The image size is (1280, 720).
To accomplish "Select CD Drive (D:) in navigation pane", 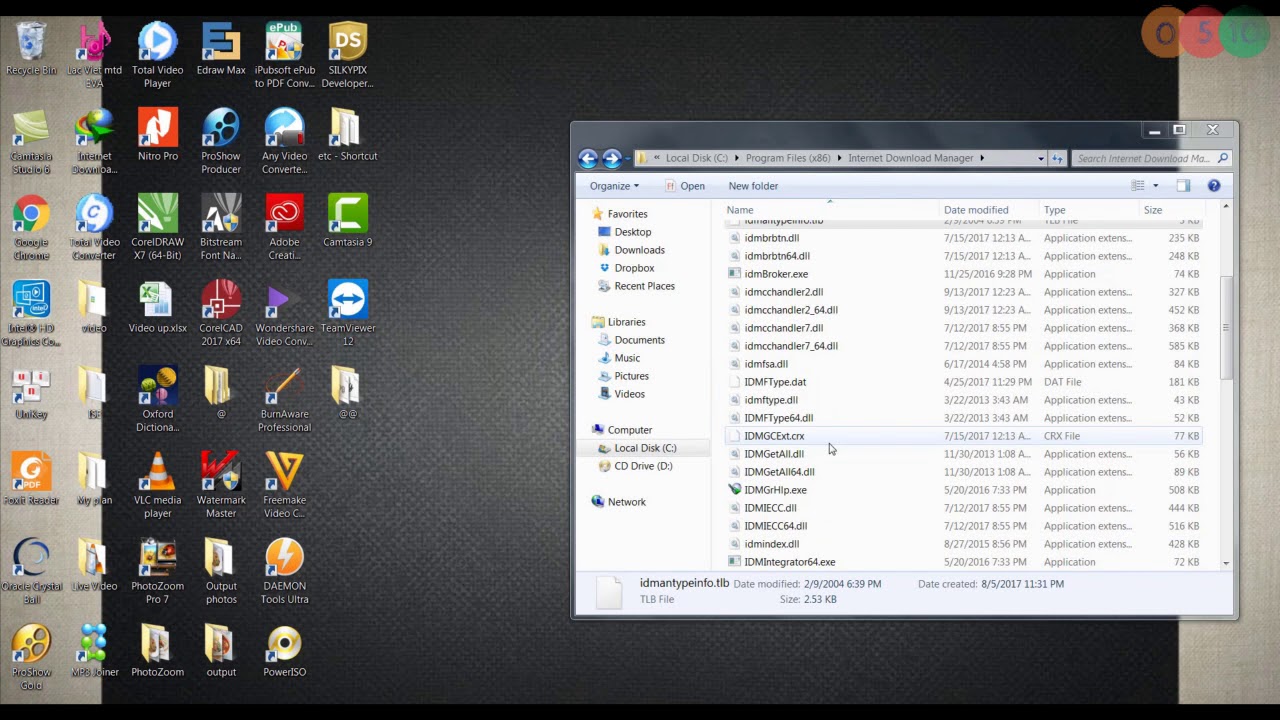I will [x=643, y=466].
